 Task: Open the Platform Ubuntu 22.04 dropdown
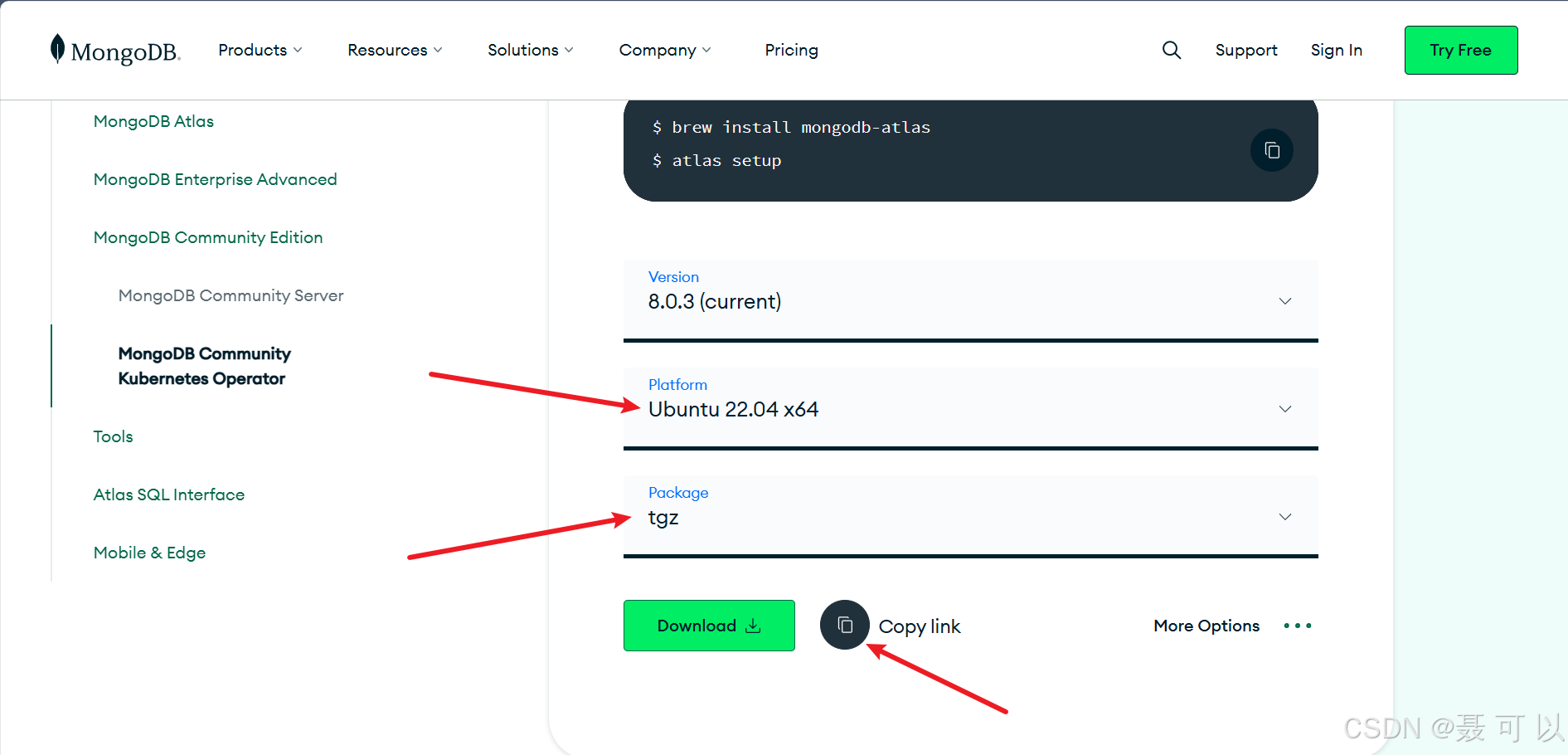point(970,408)
